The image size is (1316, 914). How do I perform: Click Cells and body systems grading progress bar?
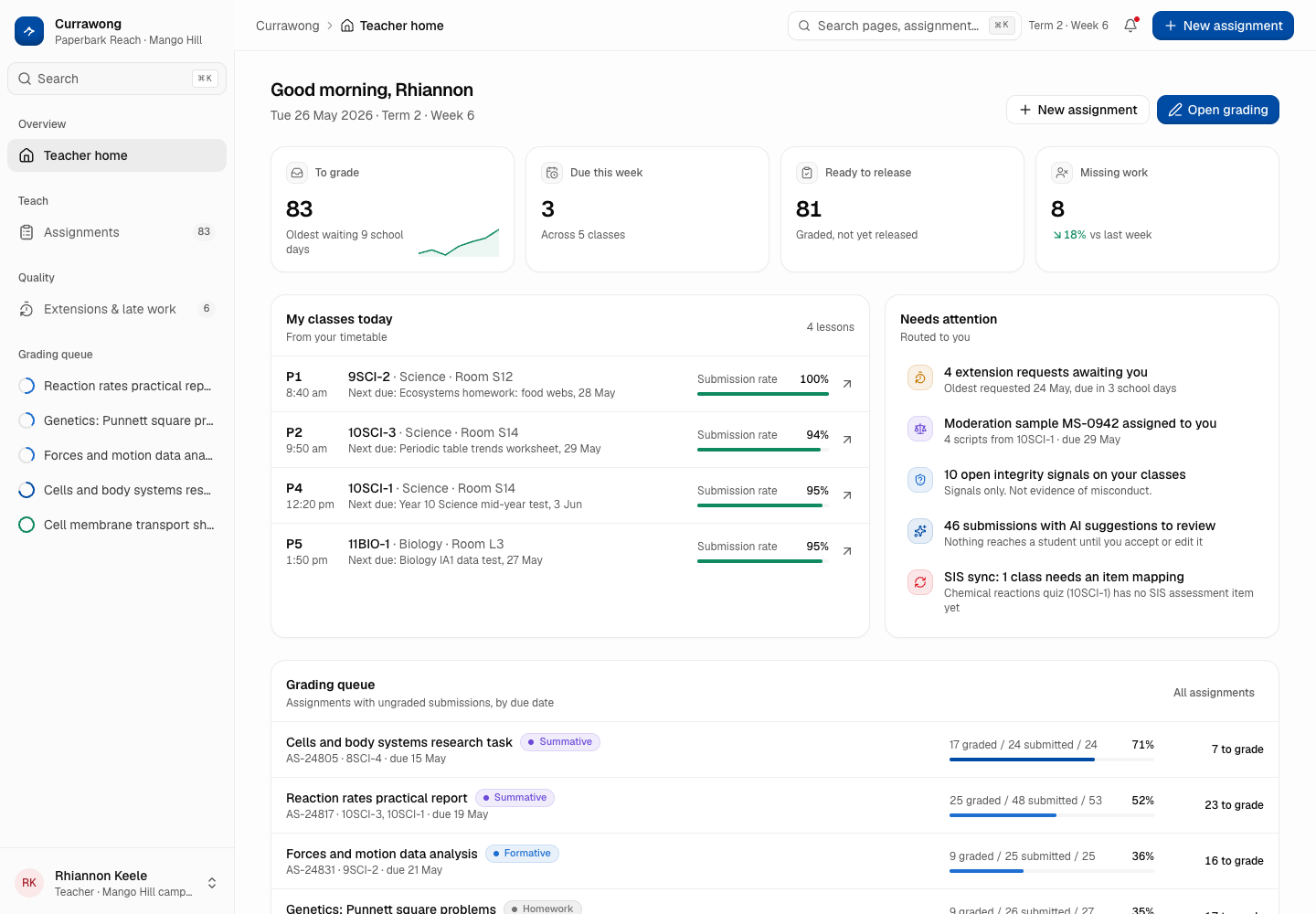pos(1052,760)
